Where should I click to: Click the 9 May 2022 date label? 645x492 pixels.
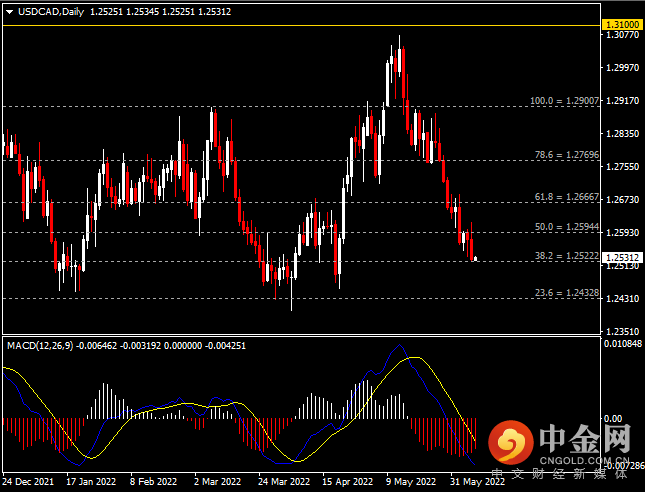pyautogui.click(x=411, y=481)
